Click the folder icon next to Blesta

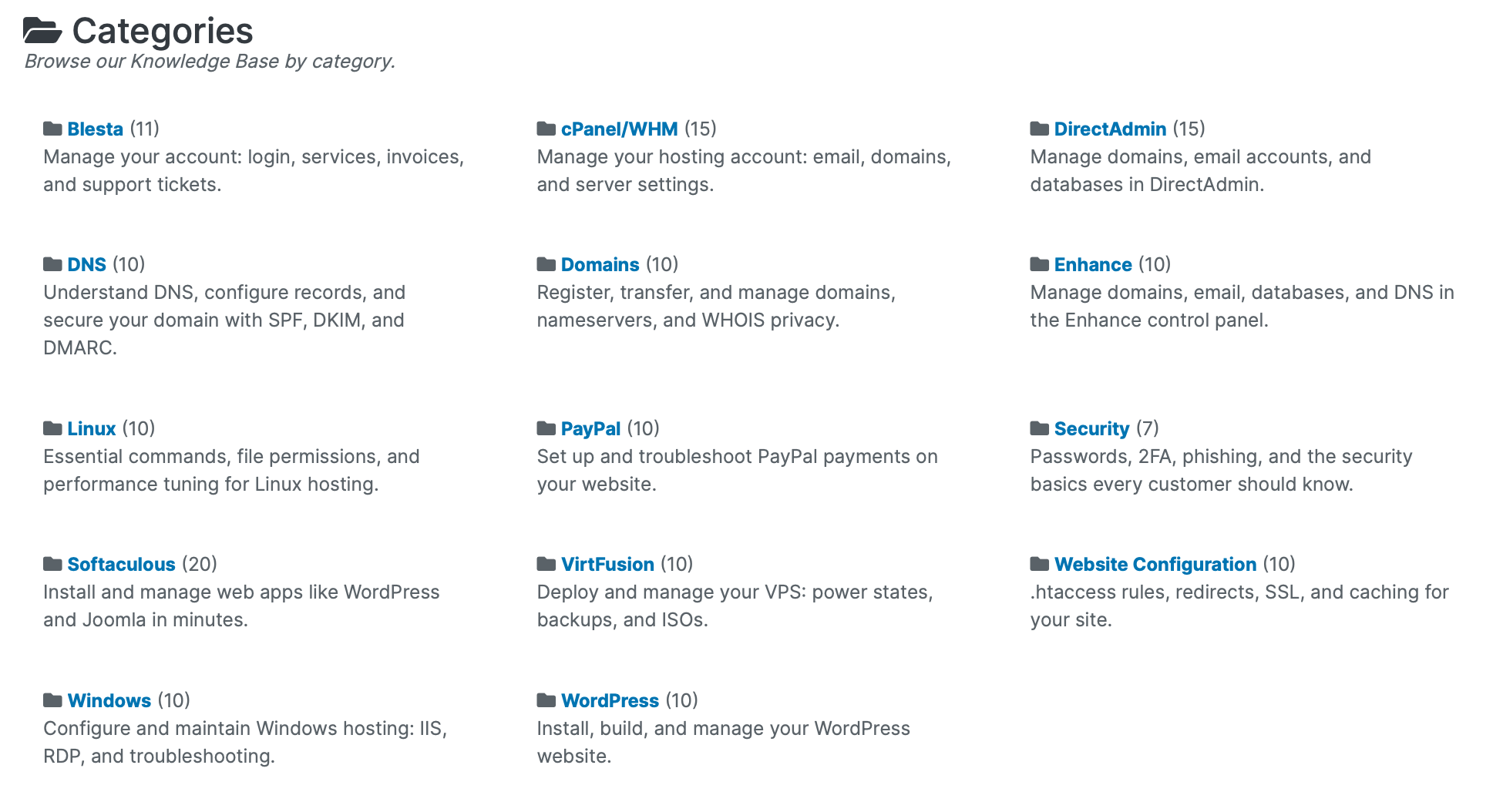[x=52, y=129]
